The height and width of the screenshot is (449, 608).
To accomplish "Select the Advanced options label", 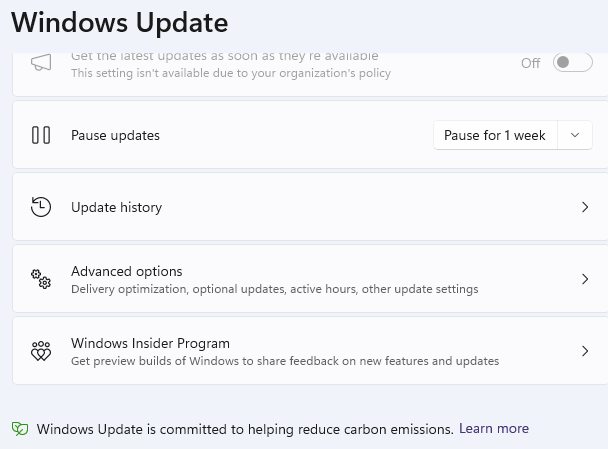I will [x=126, y=271].
